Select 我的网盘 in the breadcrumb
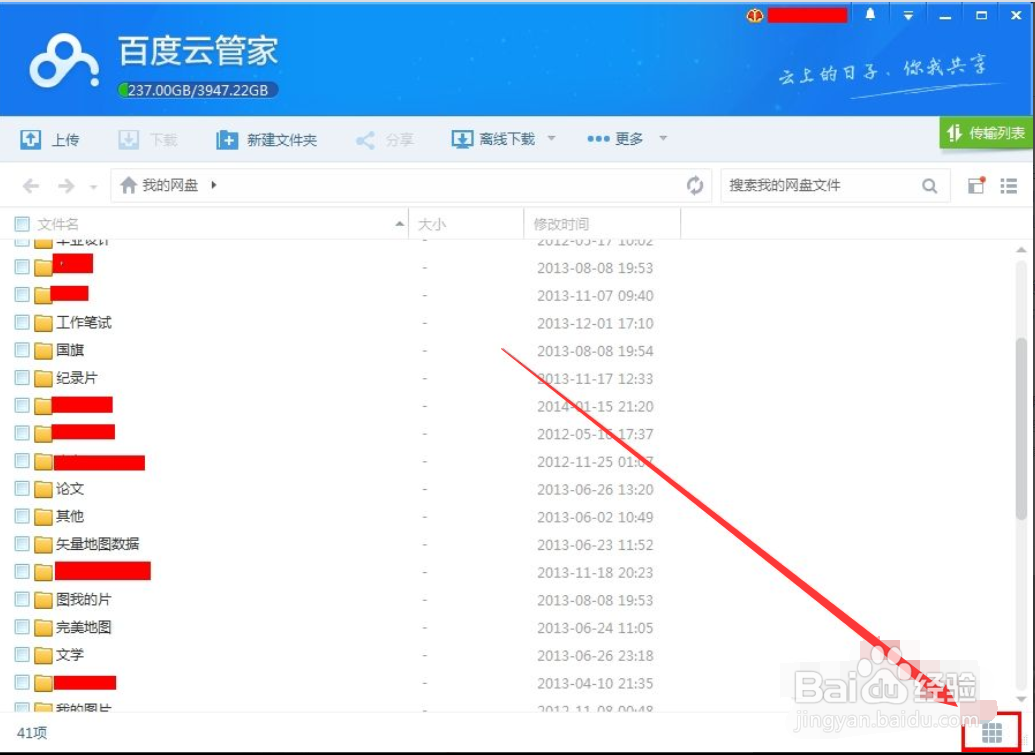The width and height of the screenshot is (1035, 755). (x=170, y=185)
